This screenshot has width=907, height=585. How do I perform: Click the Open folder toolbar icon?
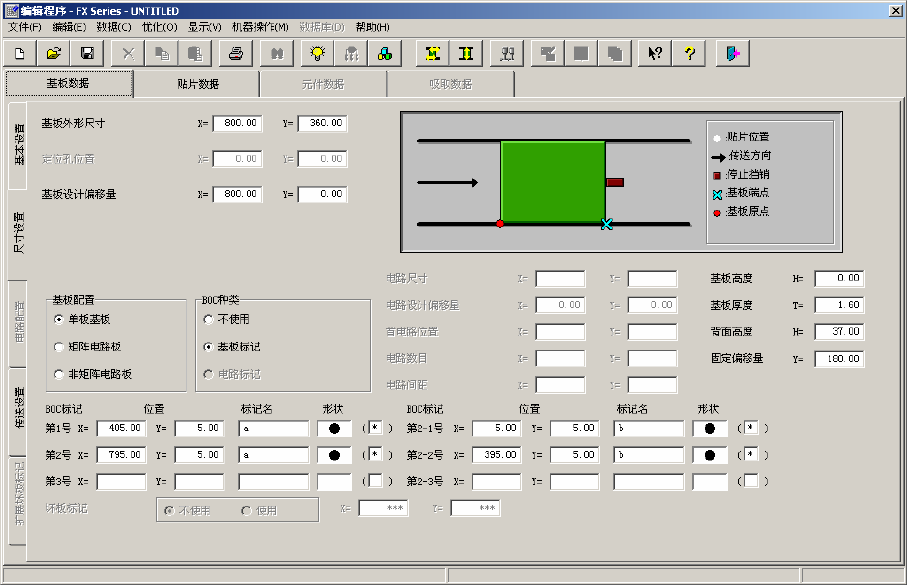pyautogui.click(x=54, y=53)
